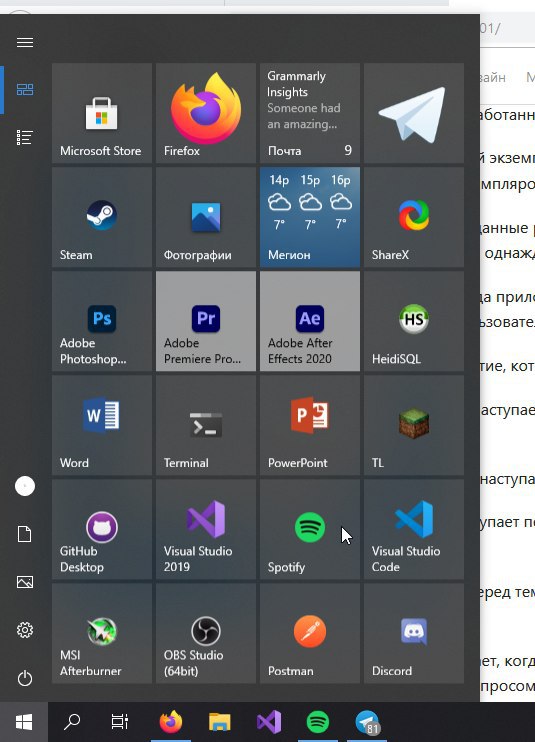Open Adobe After Effects 2020 tile
Screen dimensions: 535x742
[x=310, y=321]
